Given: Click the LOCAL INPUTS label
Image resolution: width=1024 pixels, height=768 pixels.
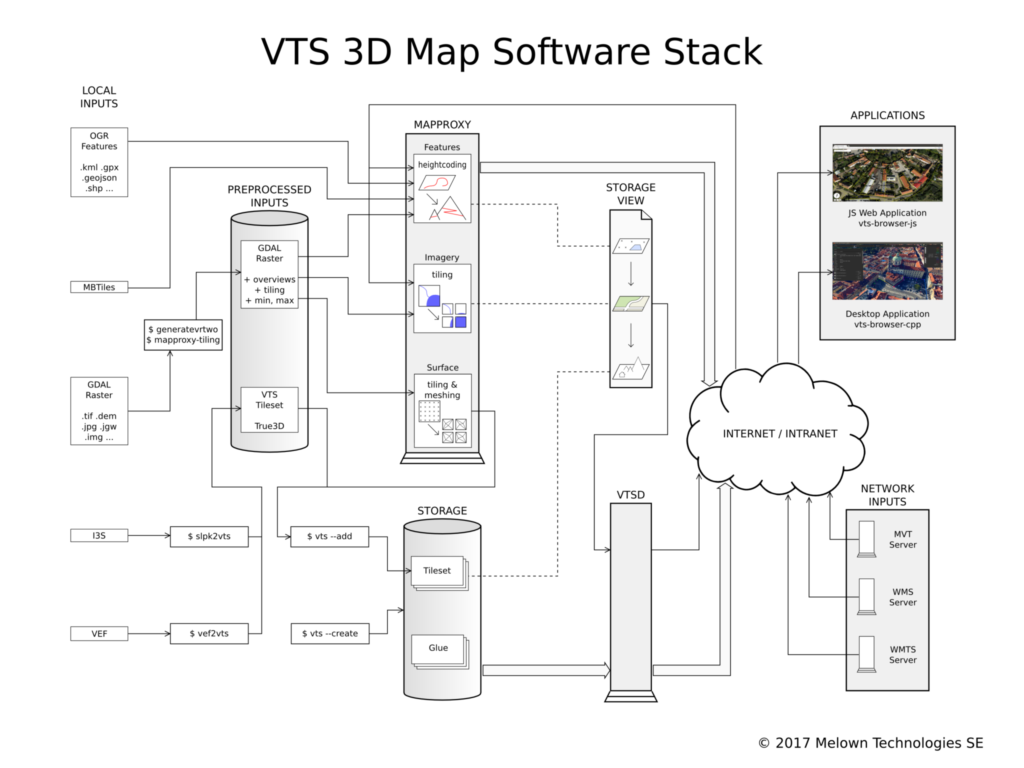Looking at the screenshot, I should (x=99, y=97).
